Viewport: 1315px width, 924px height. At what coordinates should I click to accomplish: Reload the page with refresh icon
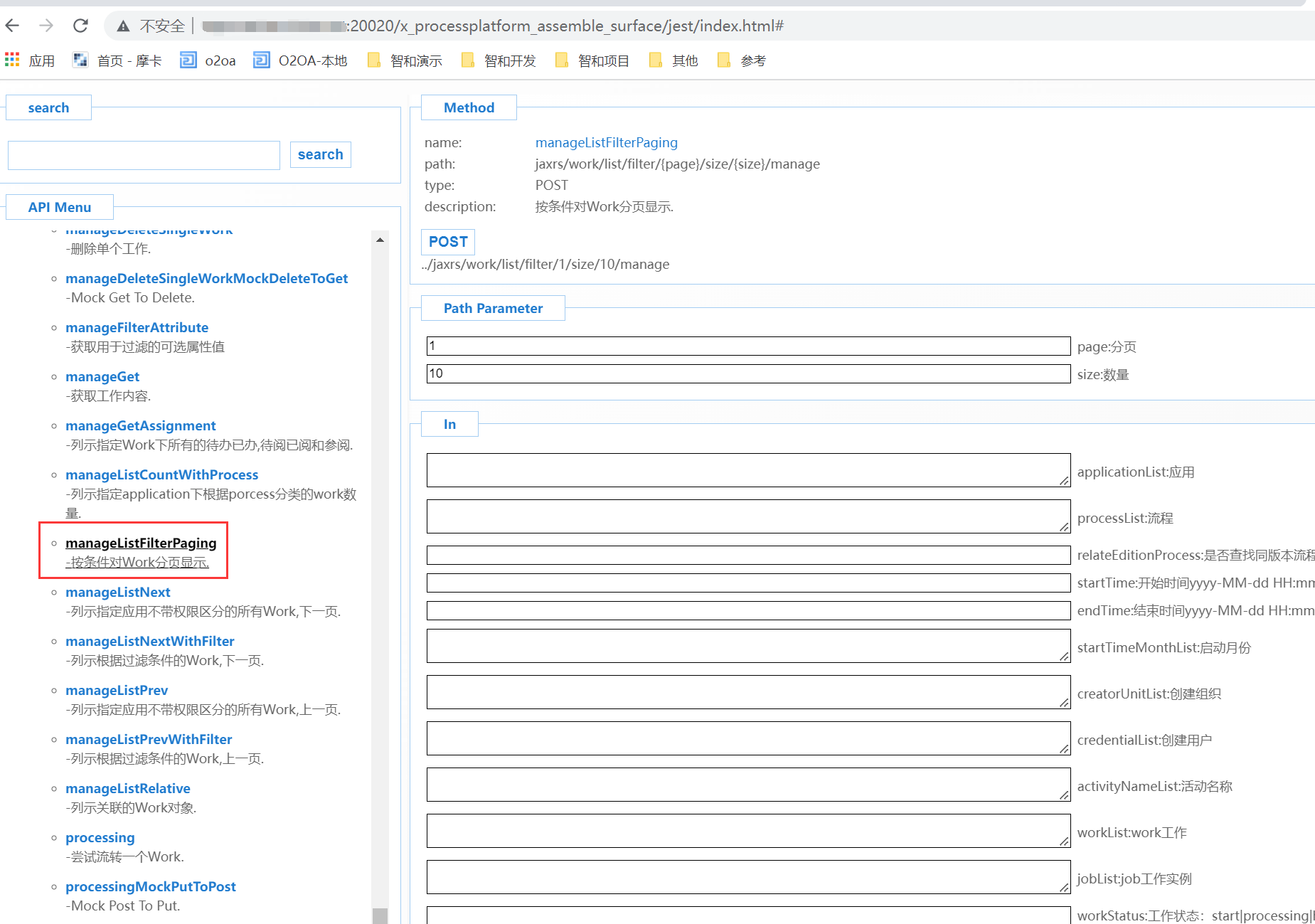(x=80, y=26)
